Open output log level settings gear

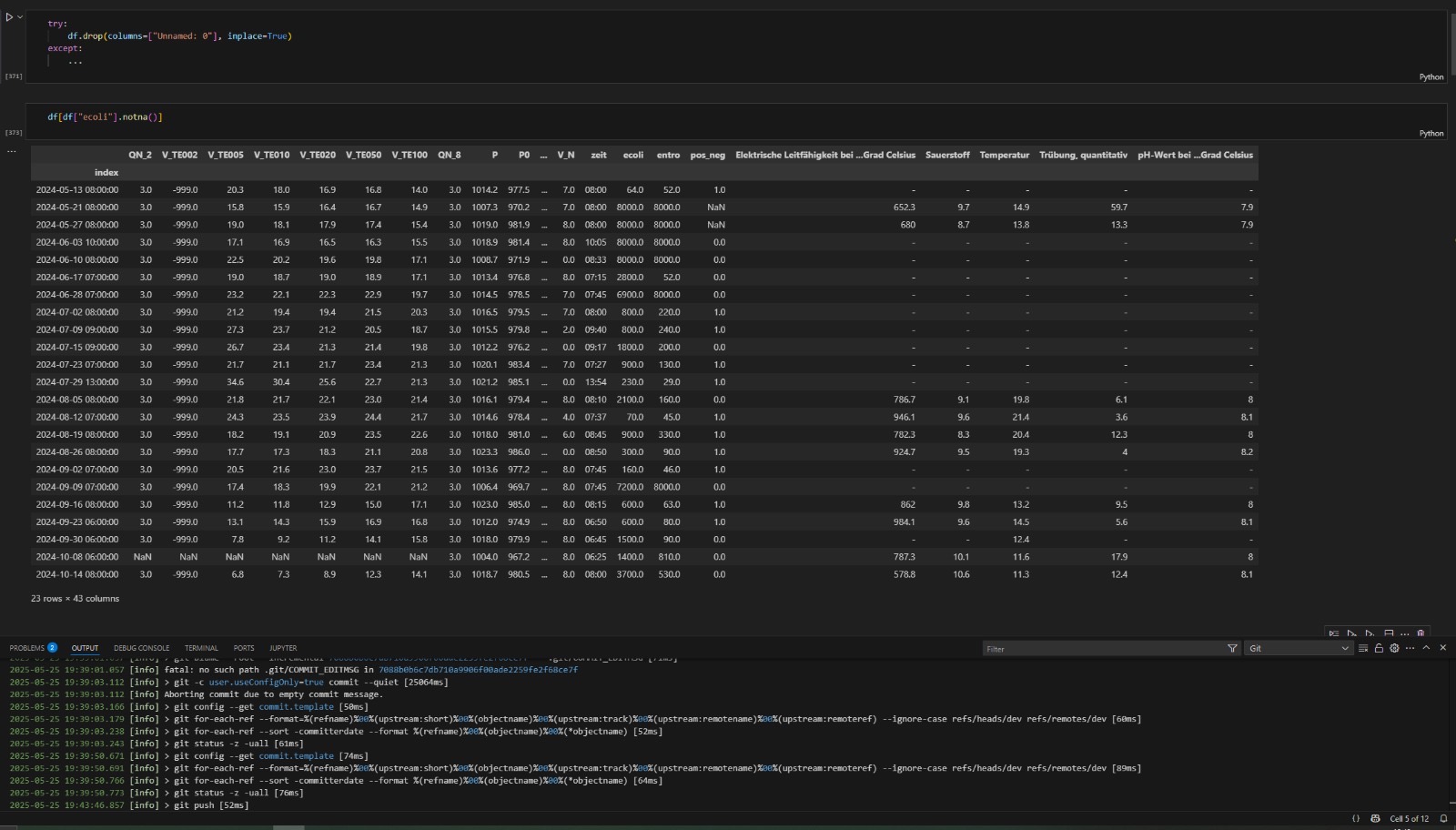tap(1394, 649)
